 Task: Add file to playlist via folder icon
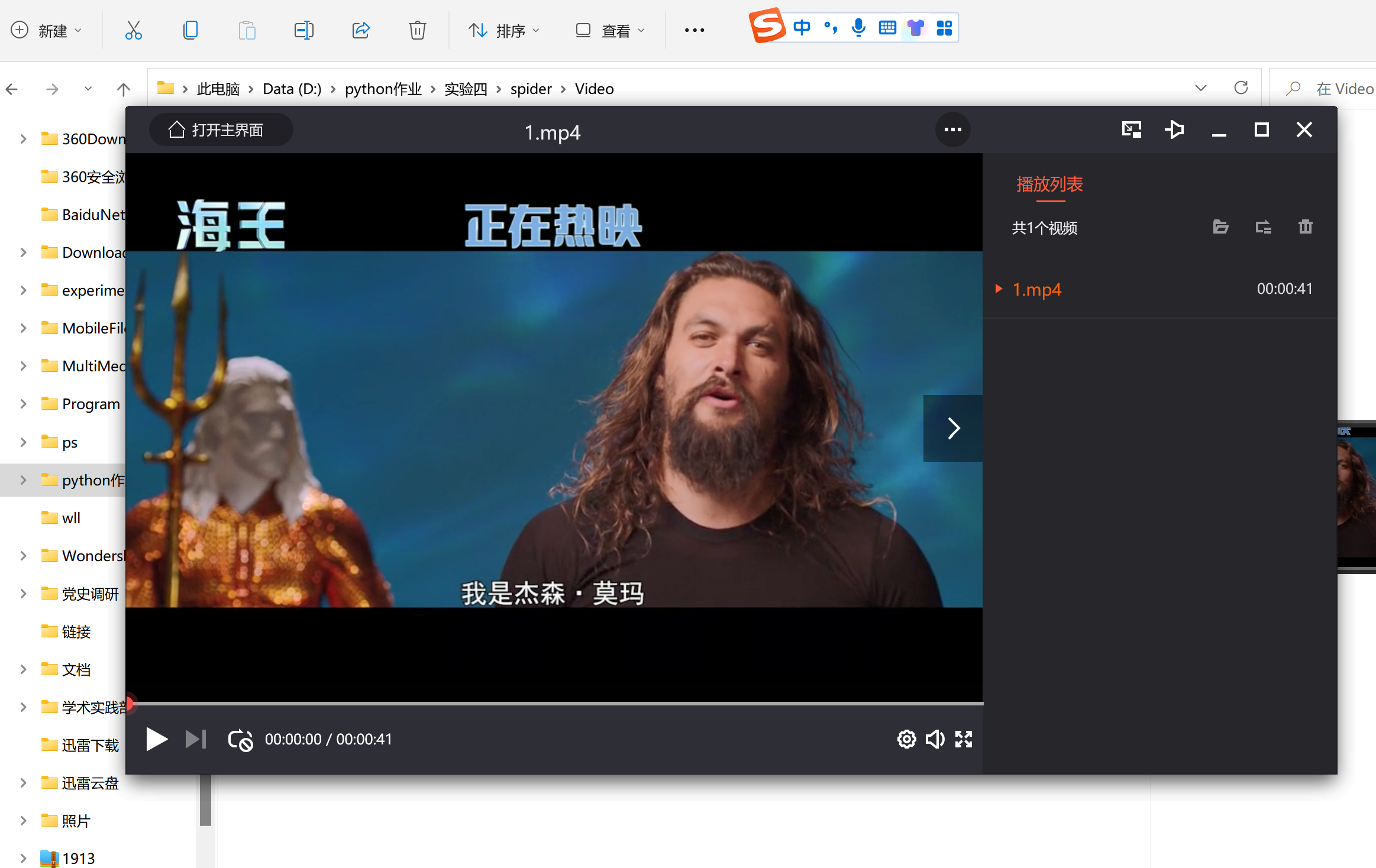point(1220,227)
